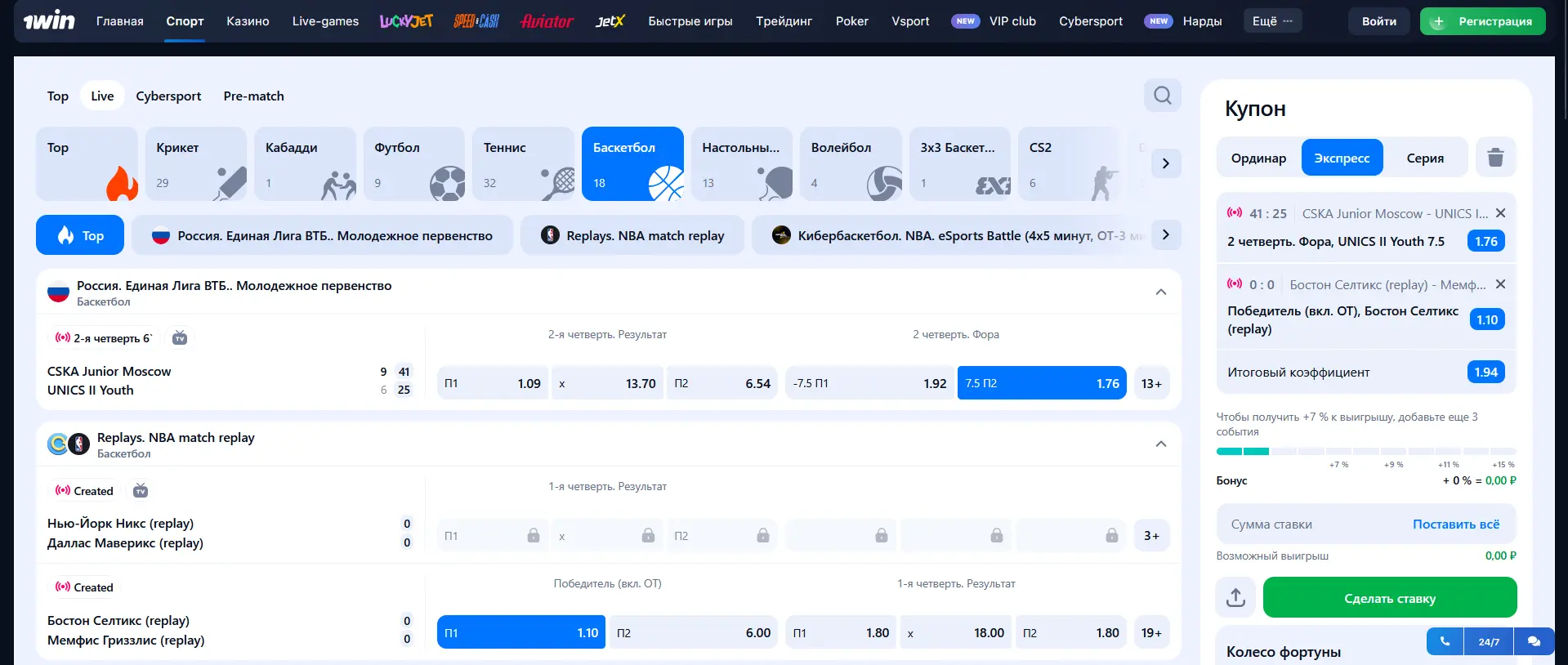Clear the coupon with the trash icon
The width and height of the screenshot is (1568, 665).
click(x=1495, y=158)
